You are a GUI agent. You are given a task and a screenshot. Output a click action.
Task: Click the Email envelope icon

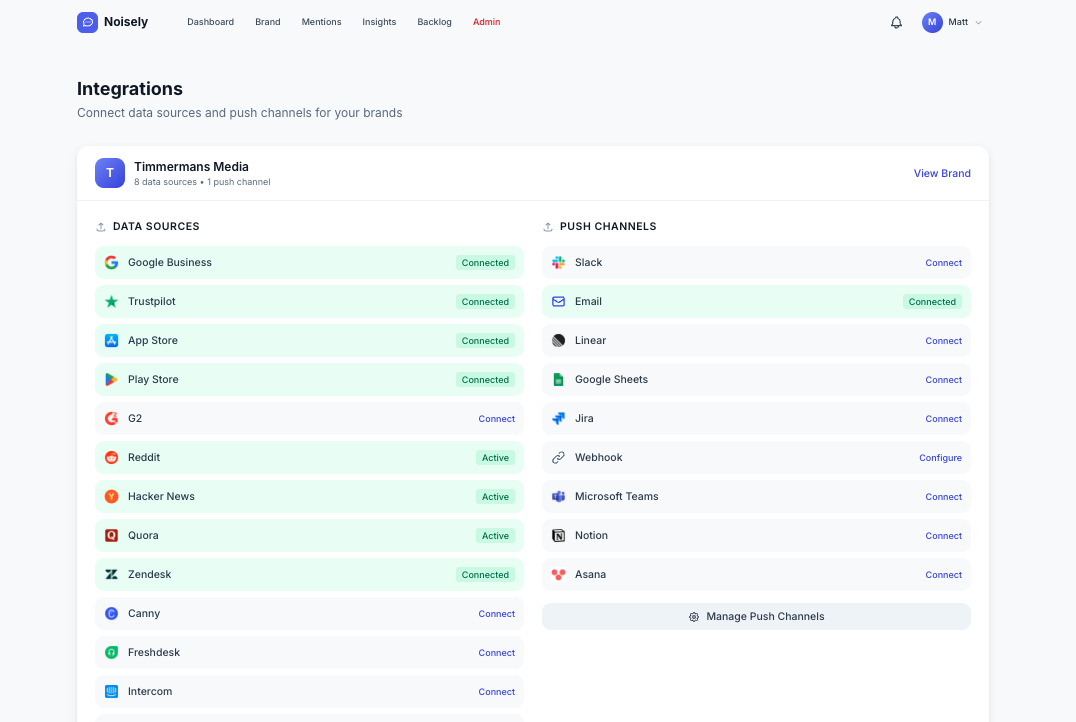tap(559, 302)
